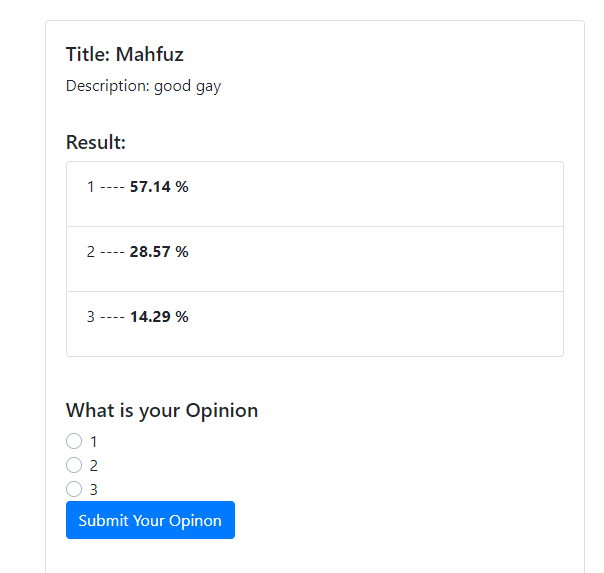Click the Submit Your Opinon button

[150, 520]
